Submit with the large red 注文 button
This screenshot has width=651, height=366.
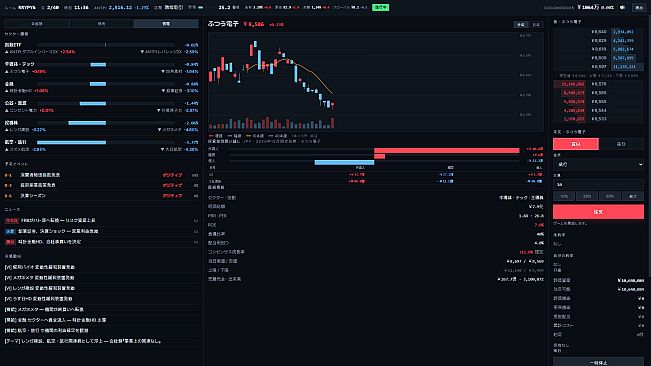pyautogui.click(x=598, y=212)
